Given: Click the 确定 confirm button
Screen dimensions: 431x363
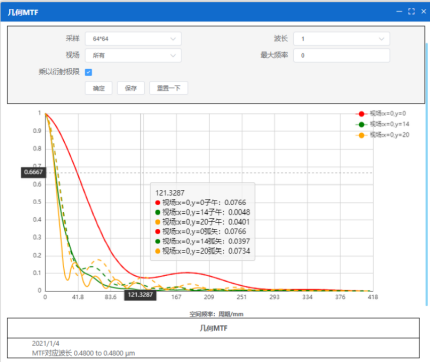Looking at the screenshot, I should coord(99,88).
